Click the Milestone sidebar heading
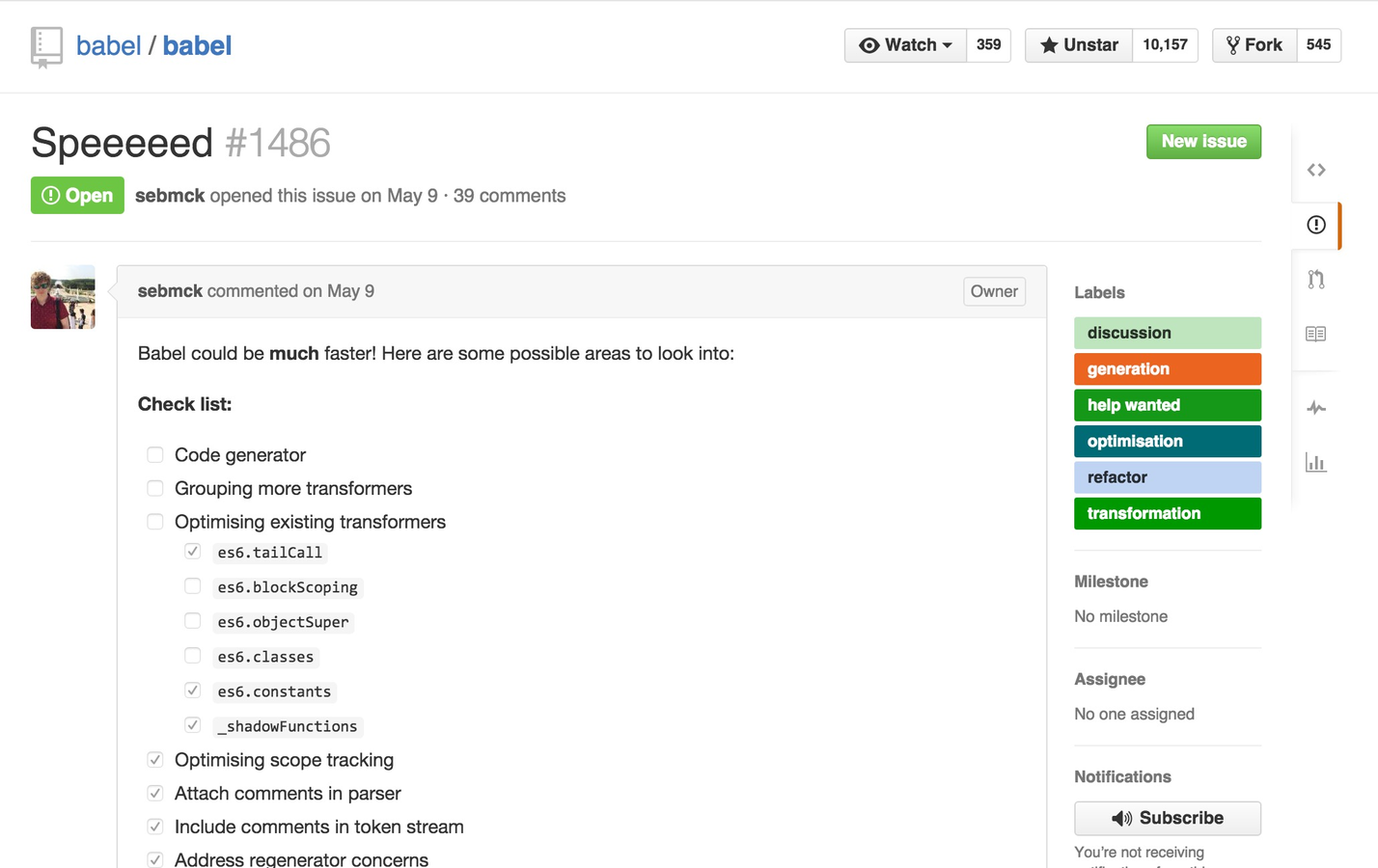The height and width of the screenshot is (868, 1378). [x=1111, y=582]
